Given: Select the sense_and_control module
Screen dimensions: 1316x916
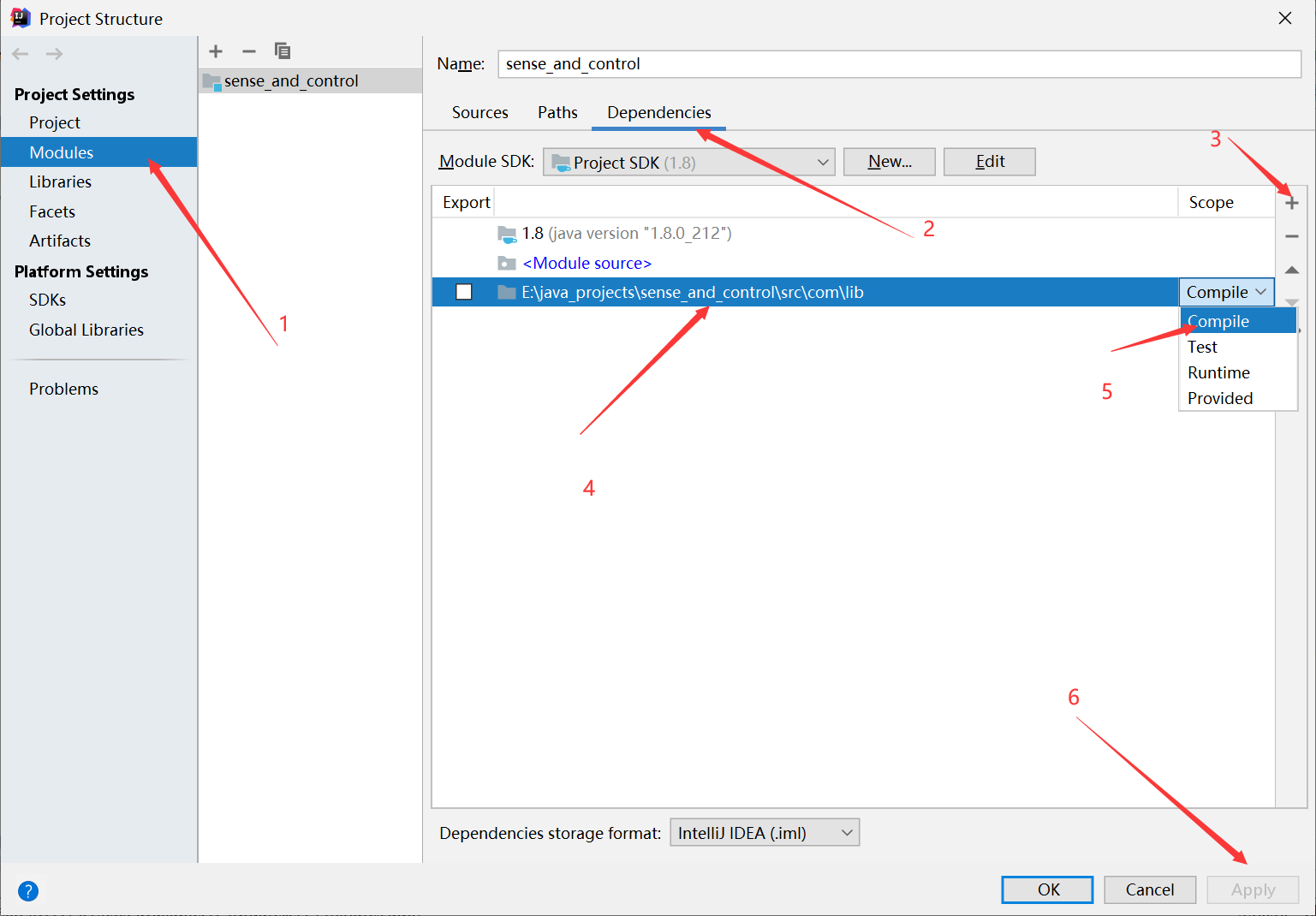Looking at the screenshot, I should (310, 80).
